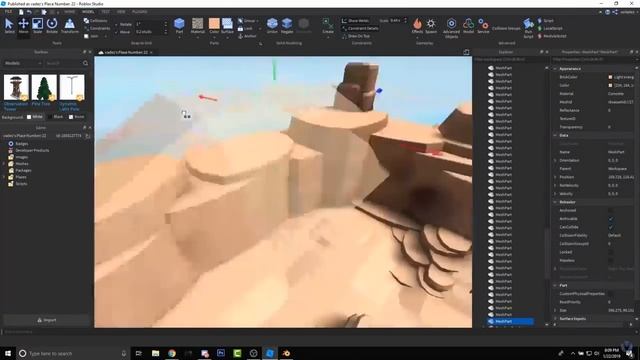Activate the Rotate tool
640x360 pixels.
(52, 25)
